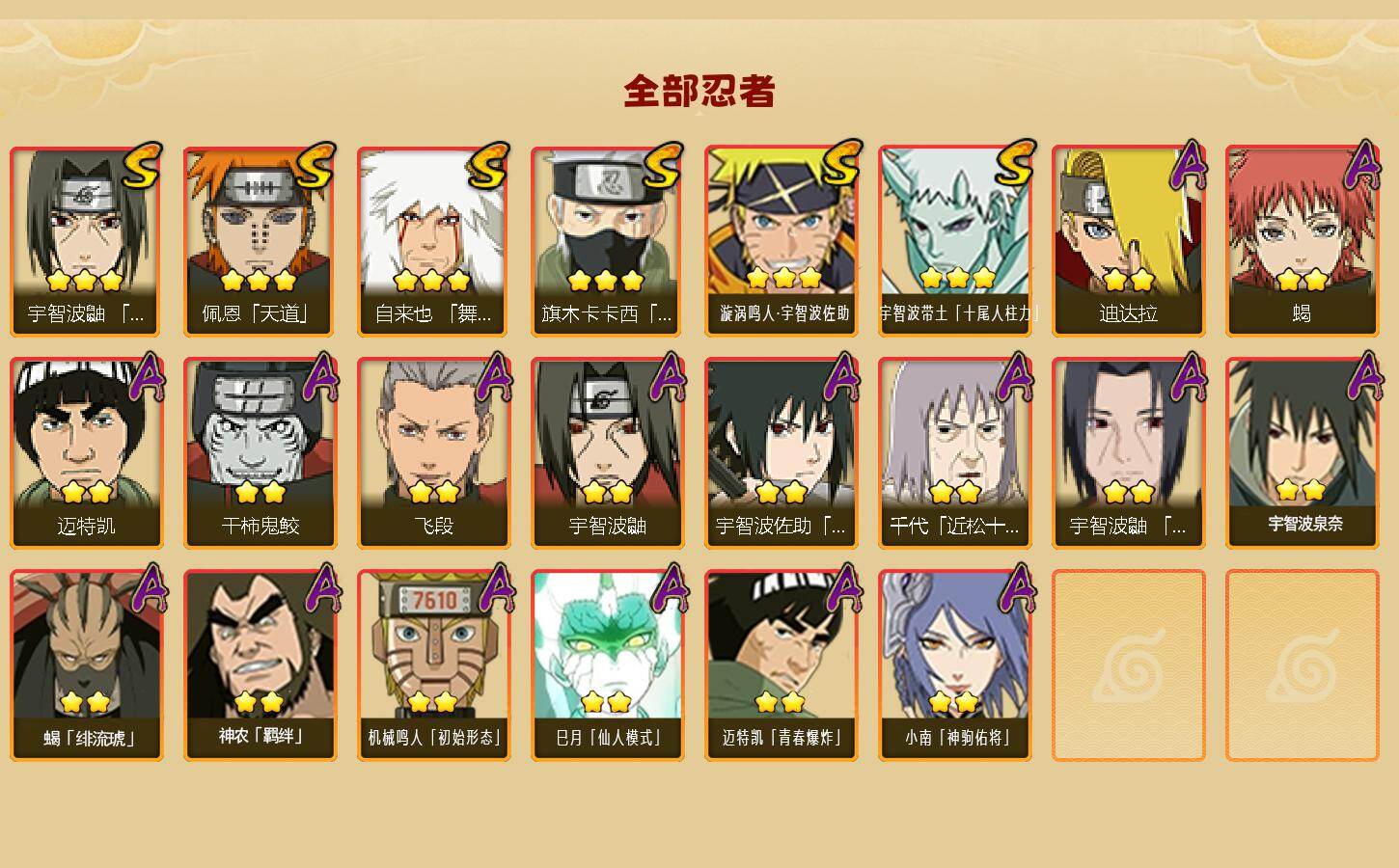Click the first empty ninja slot
Screen dimensions: 1399x868
coord(1128,665)
